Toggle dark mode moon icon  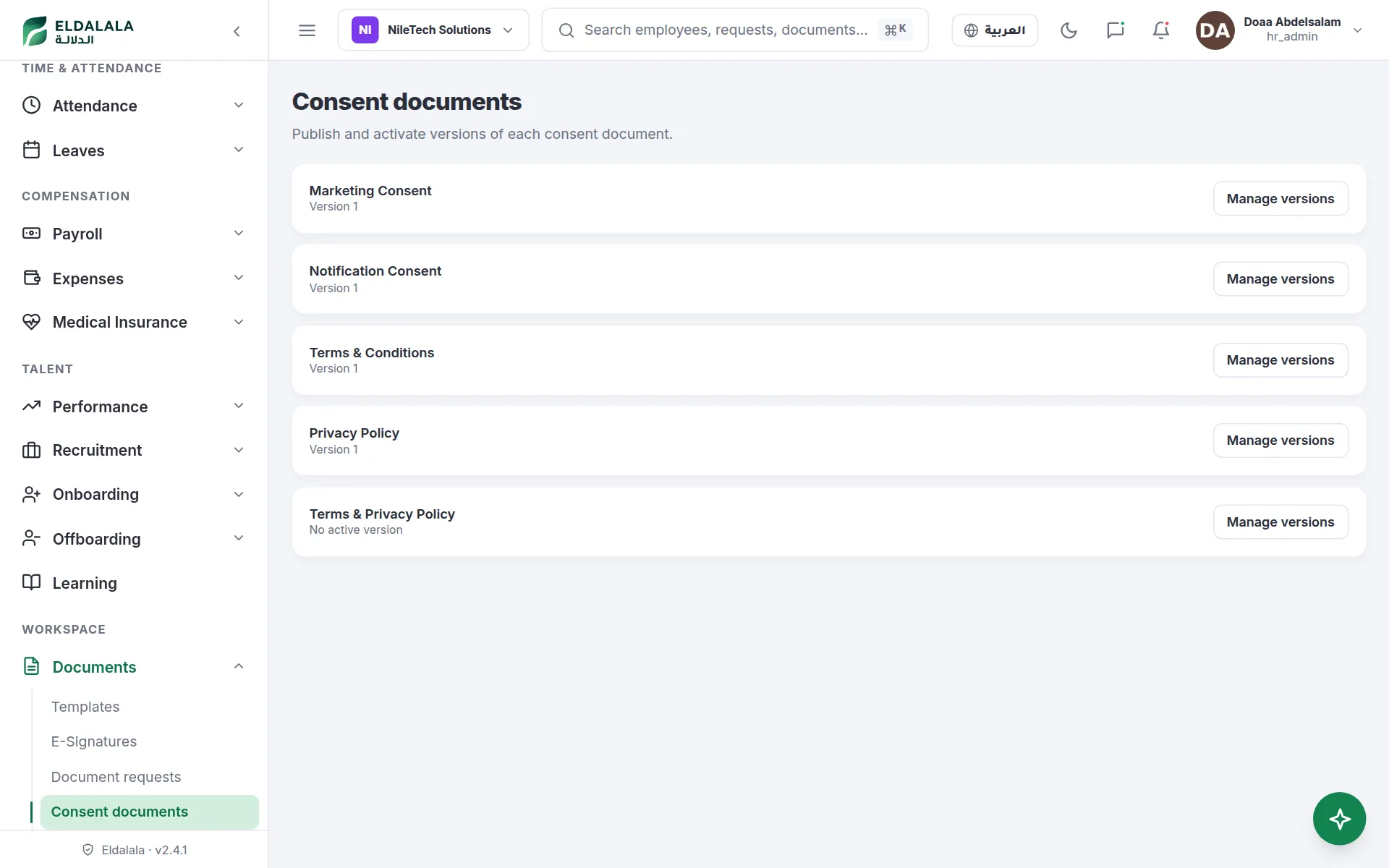[x=1069, y=30]
